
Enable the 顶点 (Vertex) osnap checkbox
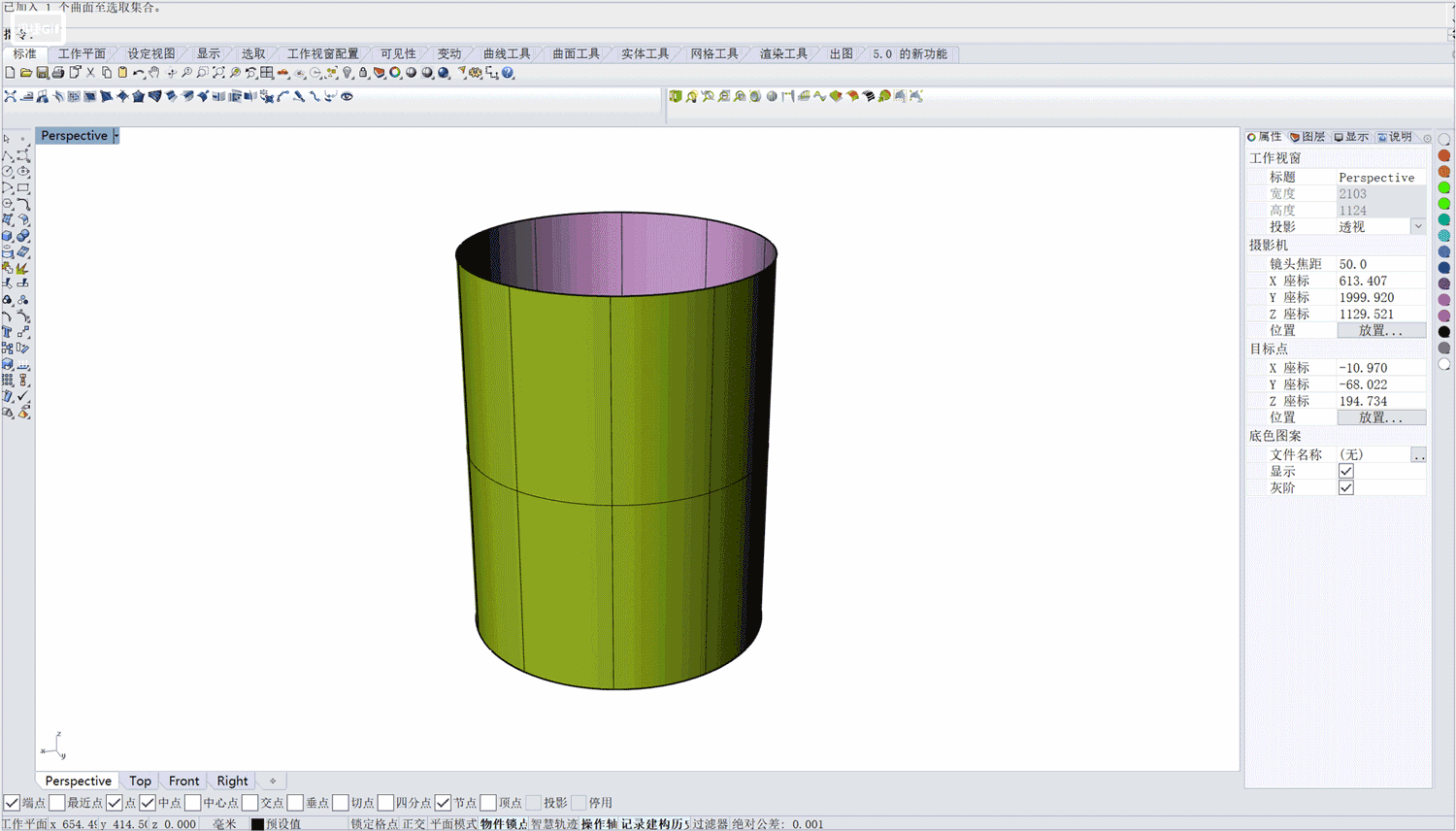(488, 803)
